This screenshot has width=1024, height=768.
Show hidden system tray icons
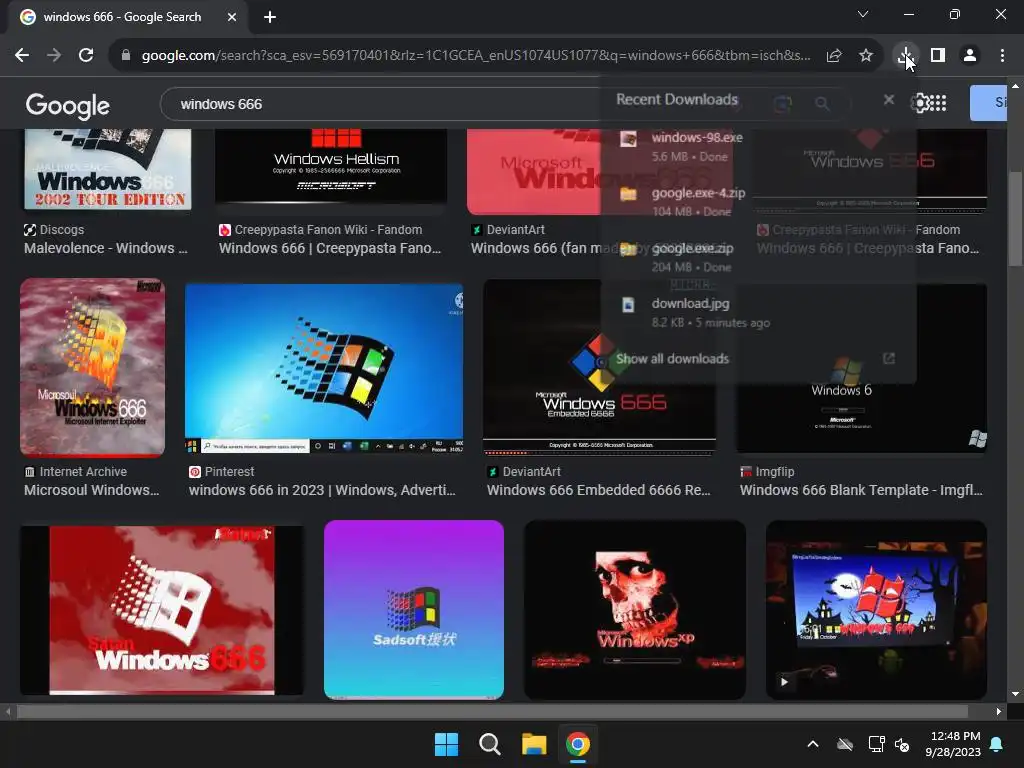(813, 744)
